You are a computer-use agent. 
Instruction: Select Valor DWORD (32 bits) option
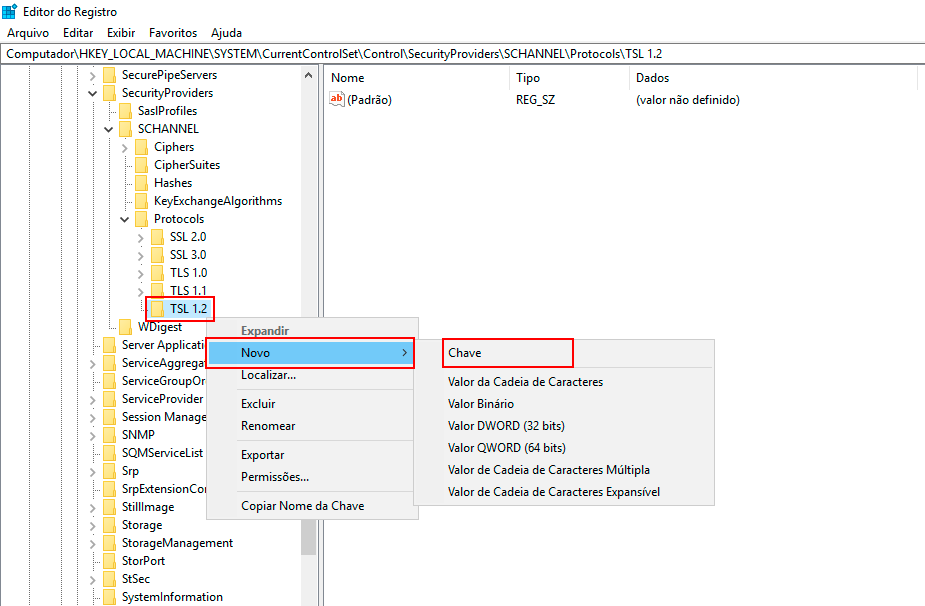pyautogui.click(x=506, y=426)
